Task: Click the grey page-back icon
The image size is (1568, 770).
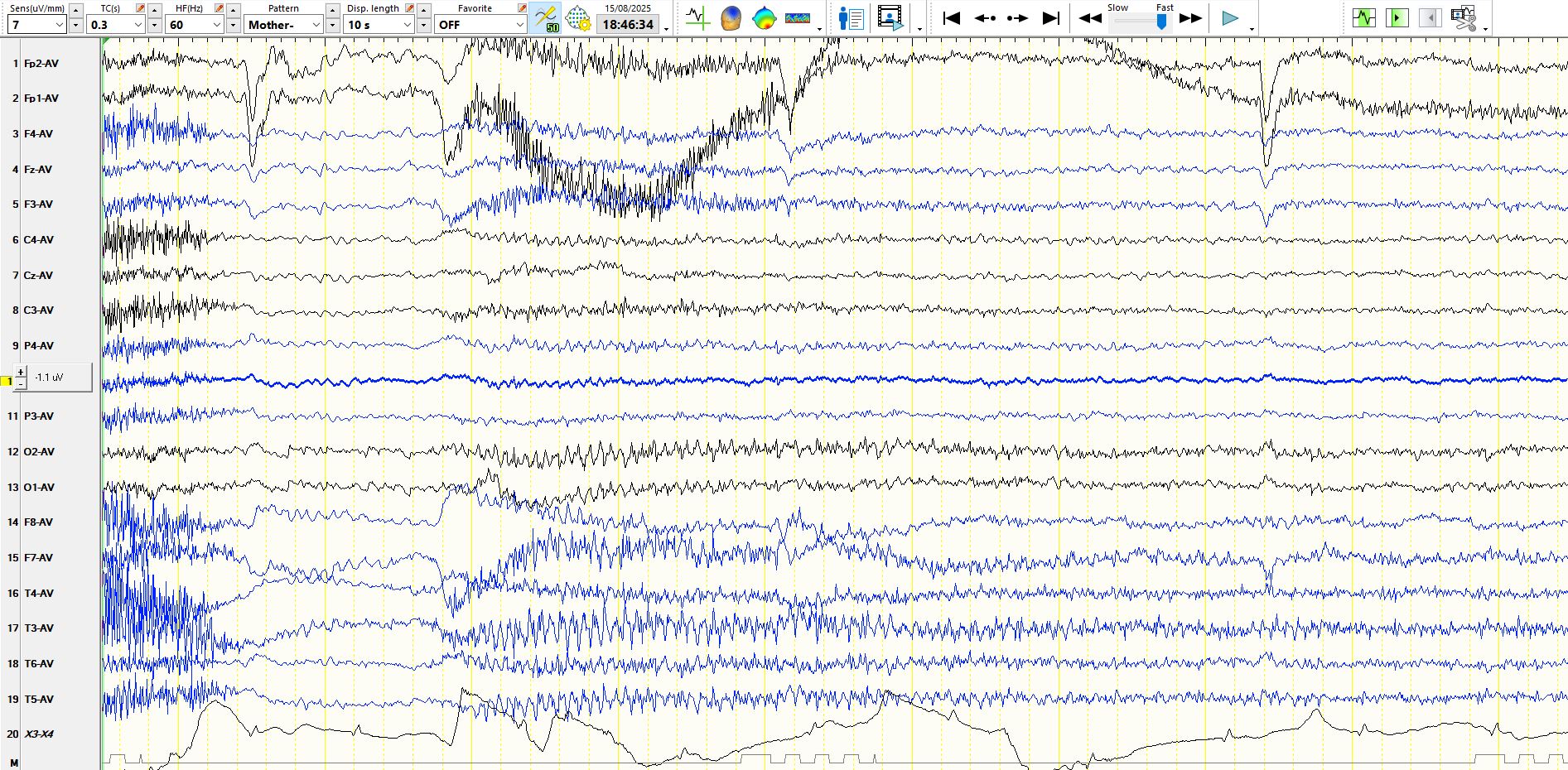Action: 1430,18
